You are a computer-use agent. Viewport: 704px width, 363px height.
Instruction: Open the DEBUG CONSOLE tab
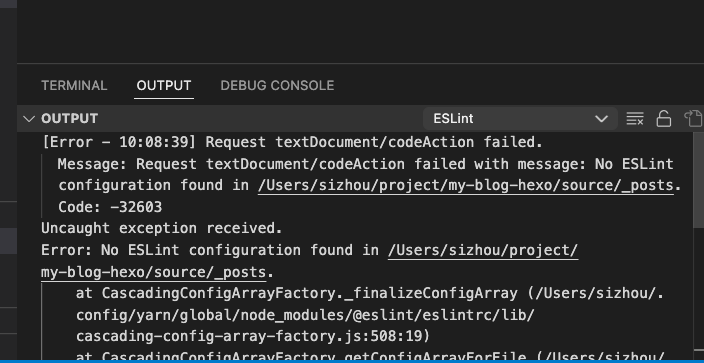click(x=277, y=85)
